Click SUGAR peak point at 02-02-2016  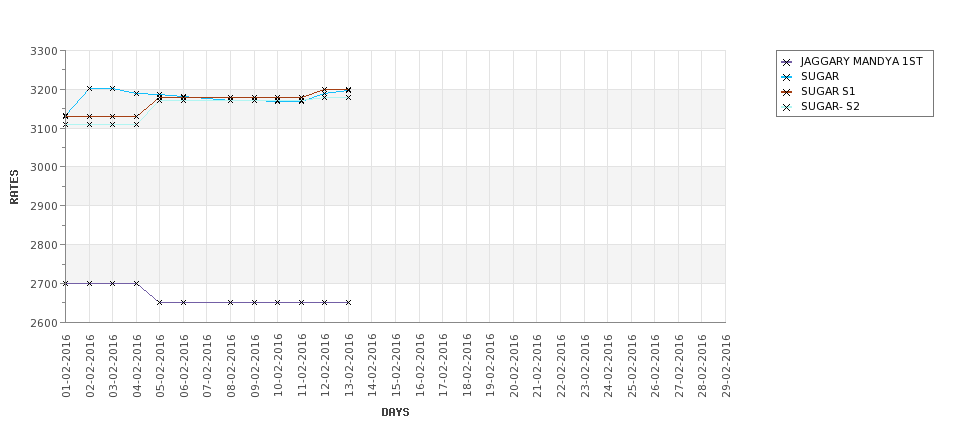click(90, 89)
